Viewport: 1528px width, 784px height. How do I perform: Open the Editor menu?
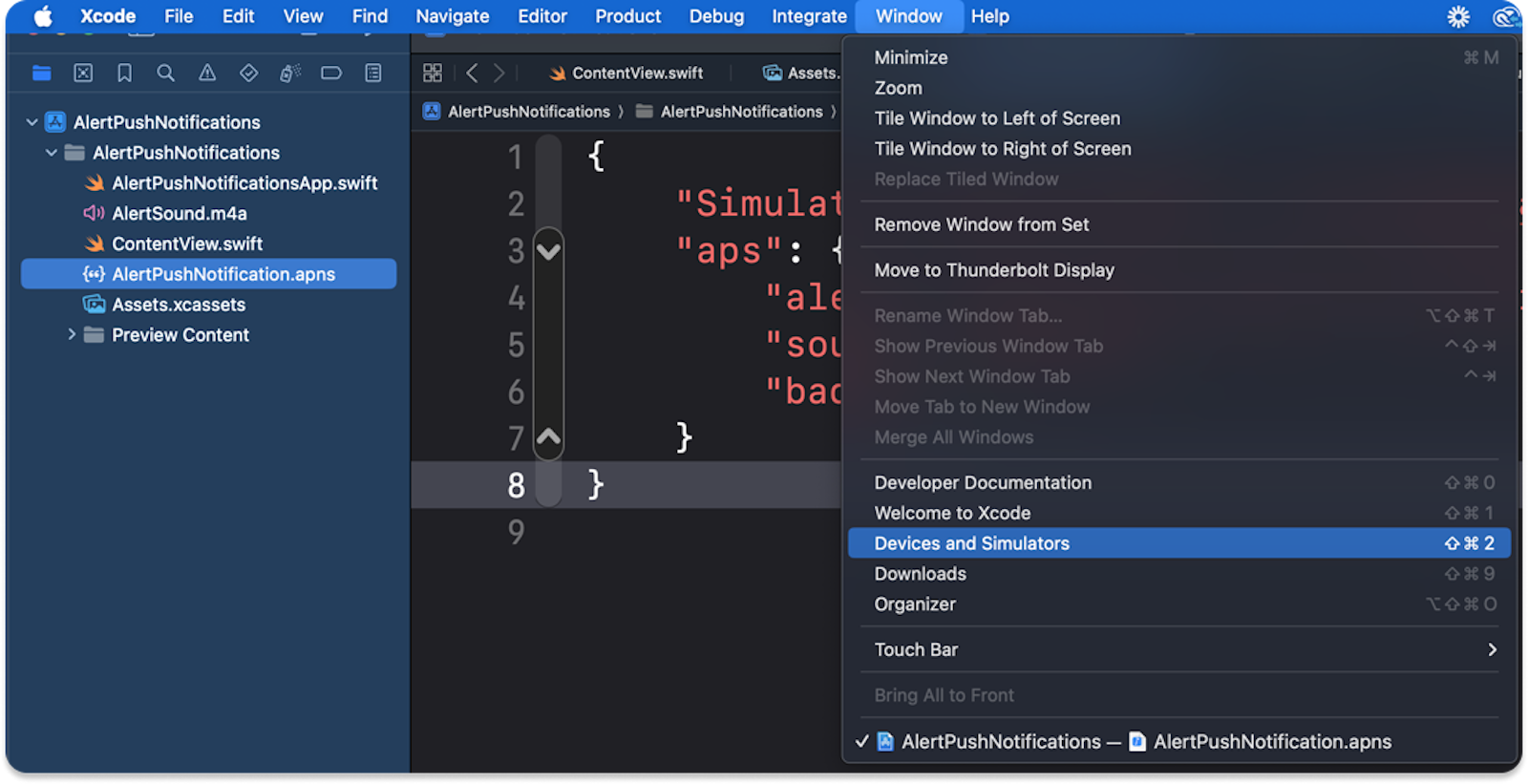coord(542,16)
